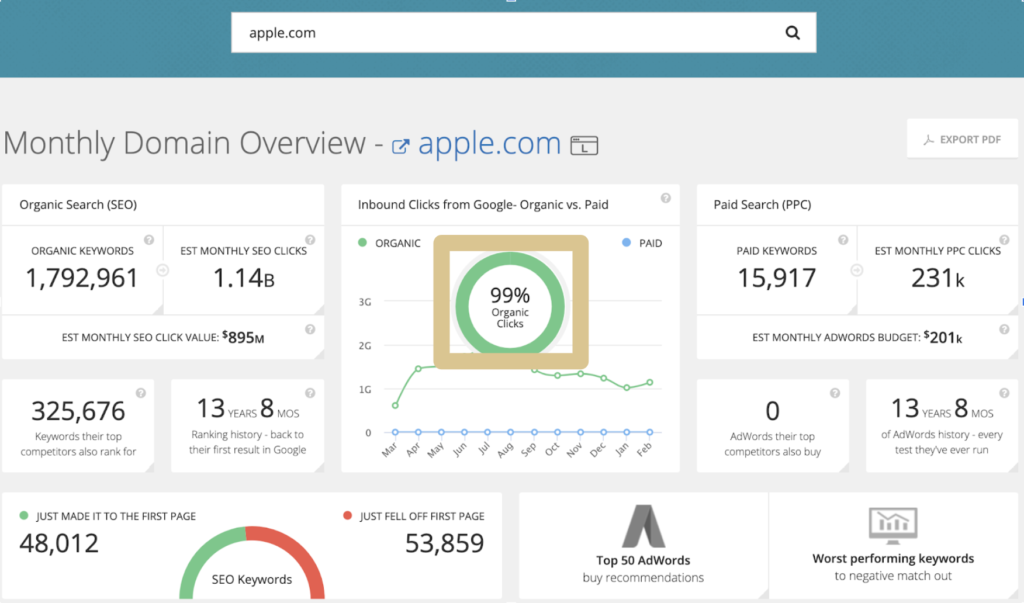Click the green dot beside Just Made It To The First Page
Image resolution: width=1024 pixels, height=603 pixels.
point(24,516)
